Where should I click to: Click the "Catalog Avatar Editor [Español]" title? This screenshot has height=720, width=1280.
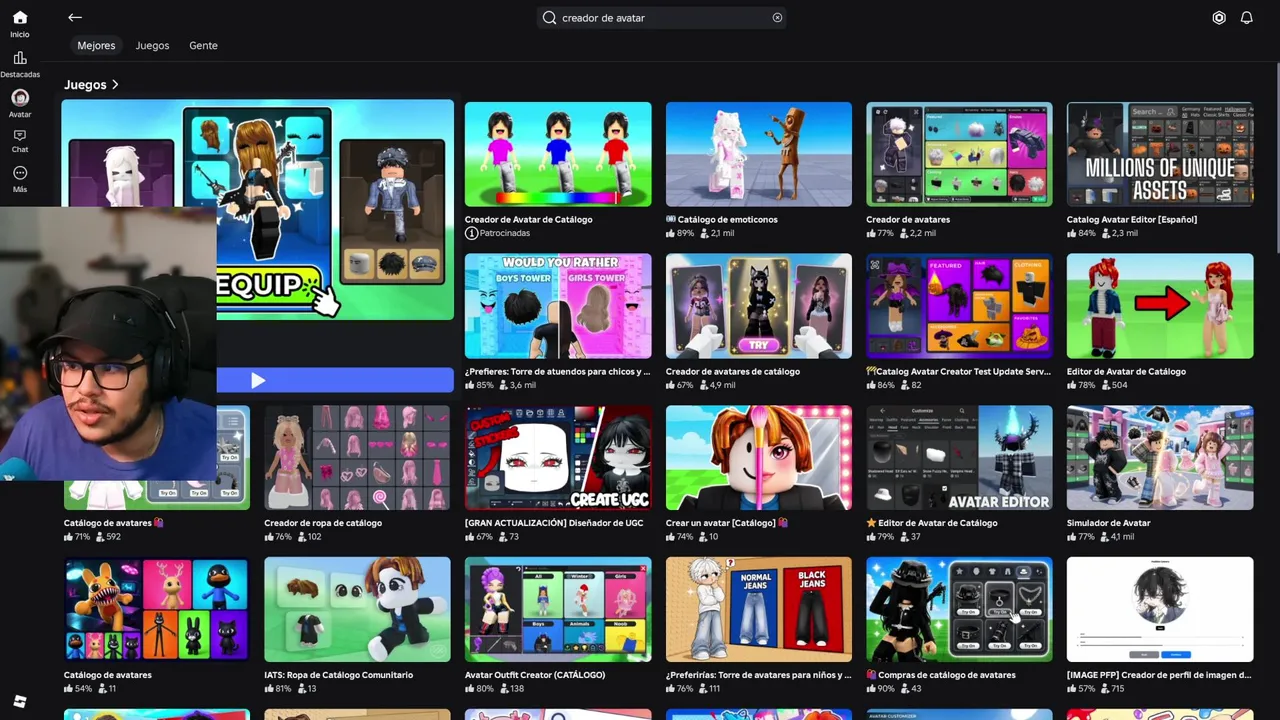coord(1132,220)
